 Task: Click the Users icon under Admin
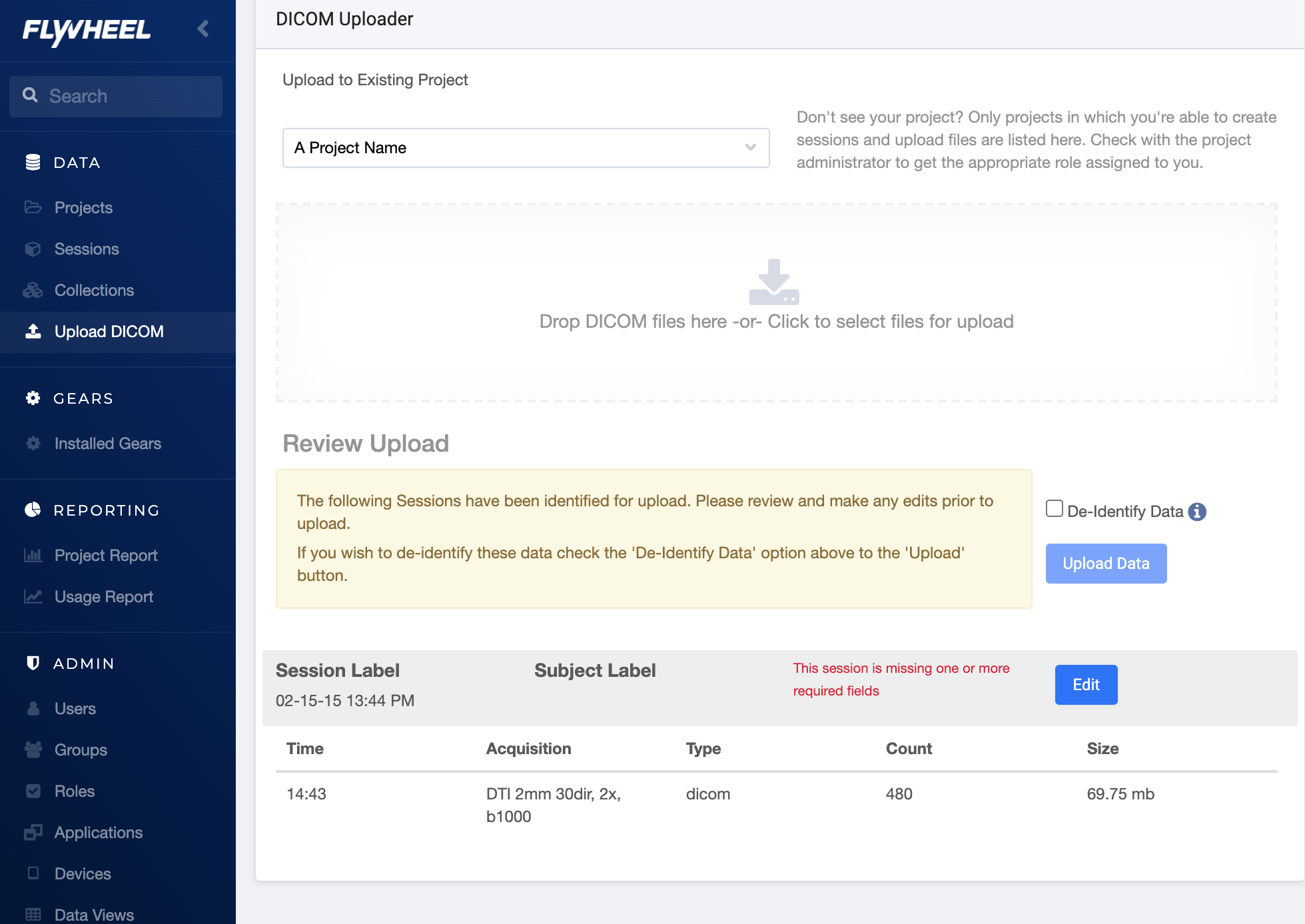[x=34, y=708]
